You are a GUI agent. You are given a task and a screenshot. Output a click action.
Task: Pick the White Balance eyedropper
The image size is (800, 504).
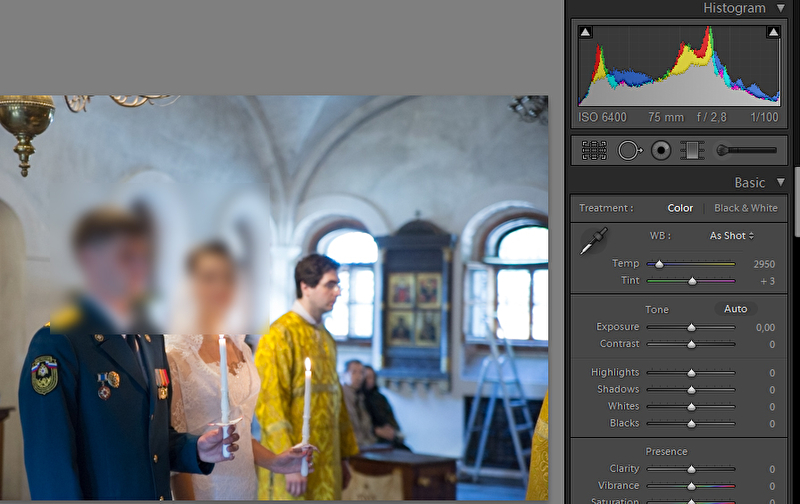[594, 240]
